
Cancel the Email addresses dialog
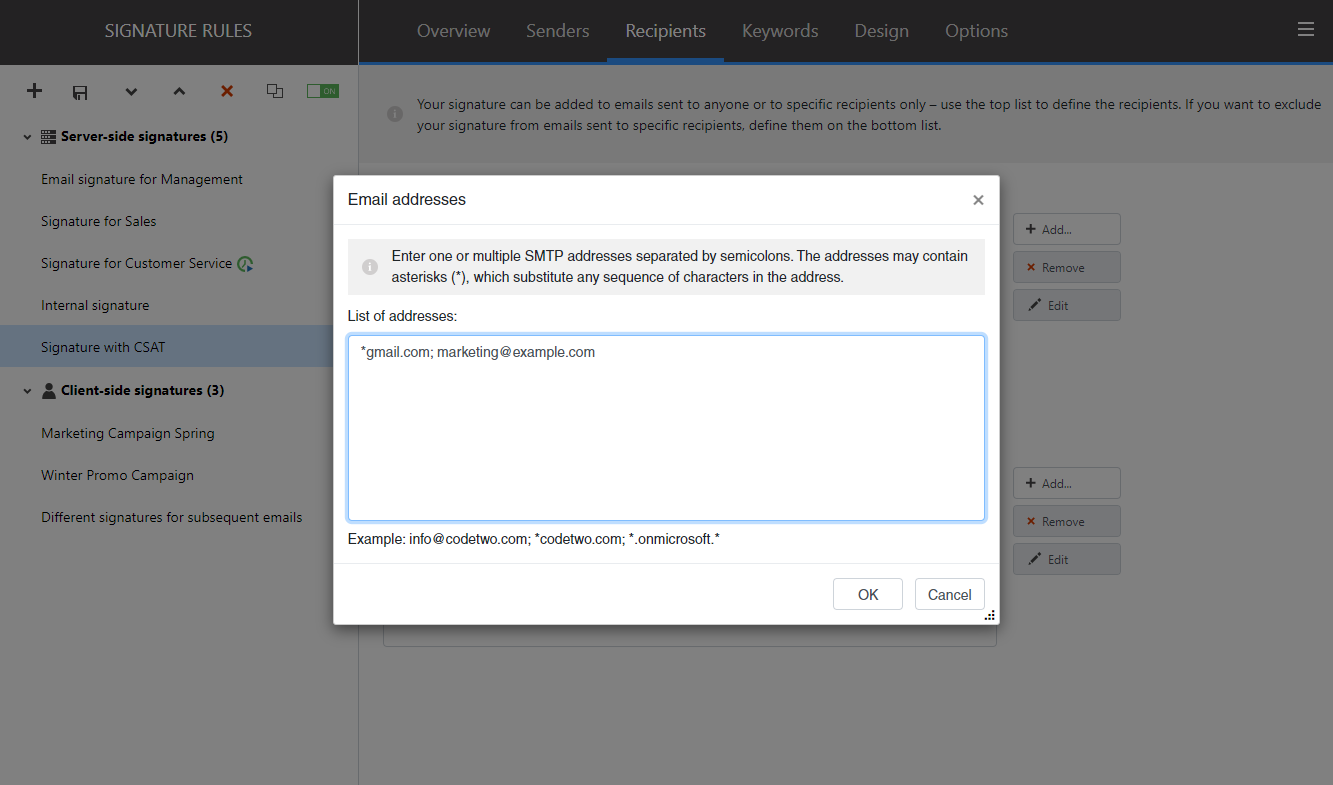coord(948,593)
